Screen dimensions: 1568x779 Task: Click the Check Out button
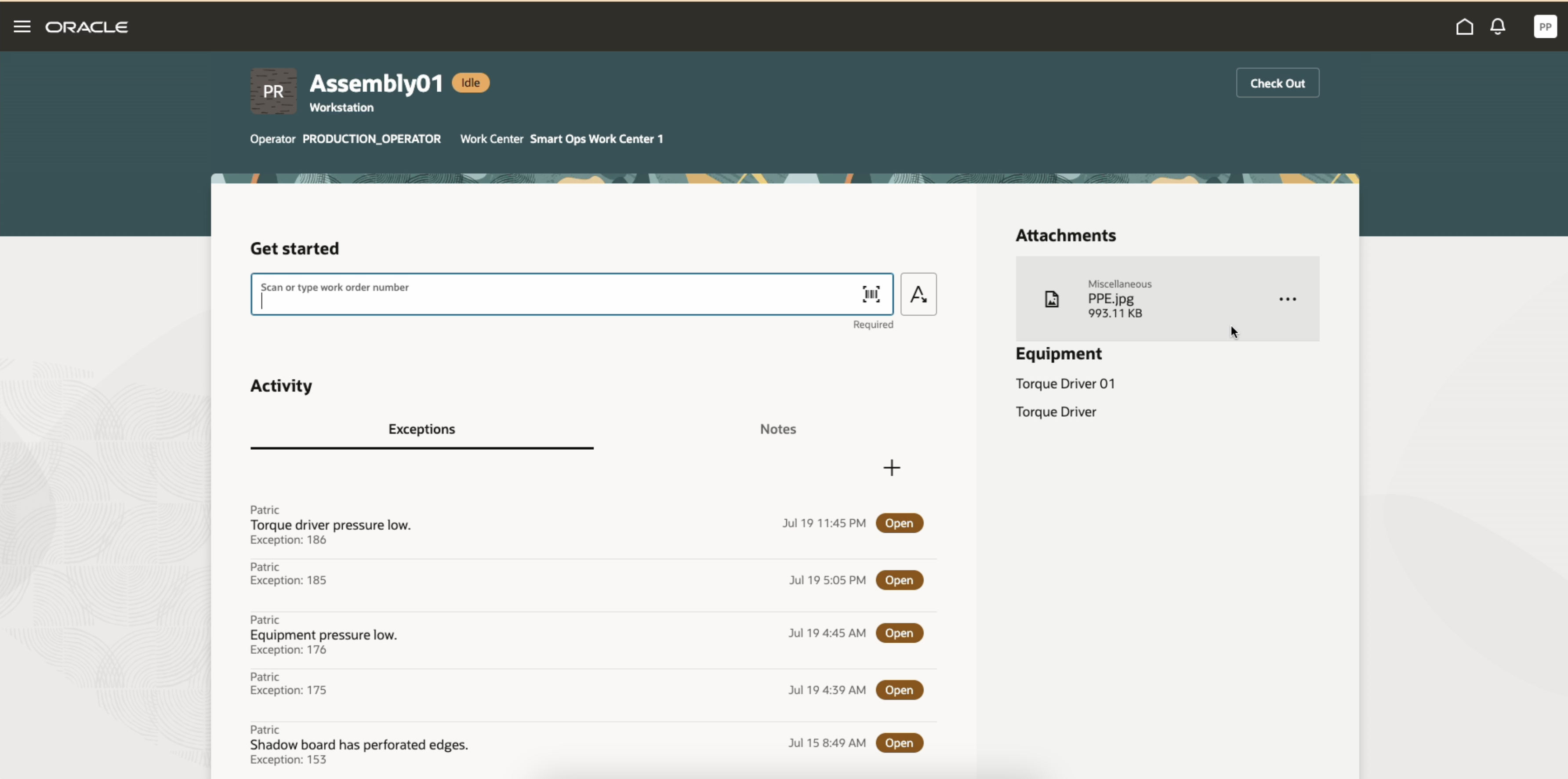(x=1278, y=82)
